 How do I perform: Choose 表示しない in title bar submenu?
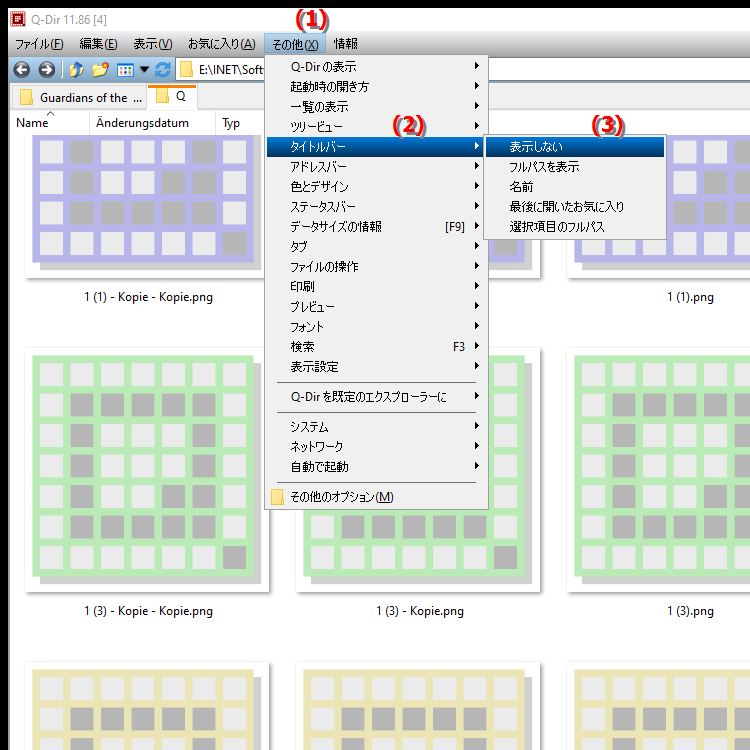575,146
